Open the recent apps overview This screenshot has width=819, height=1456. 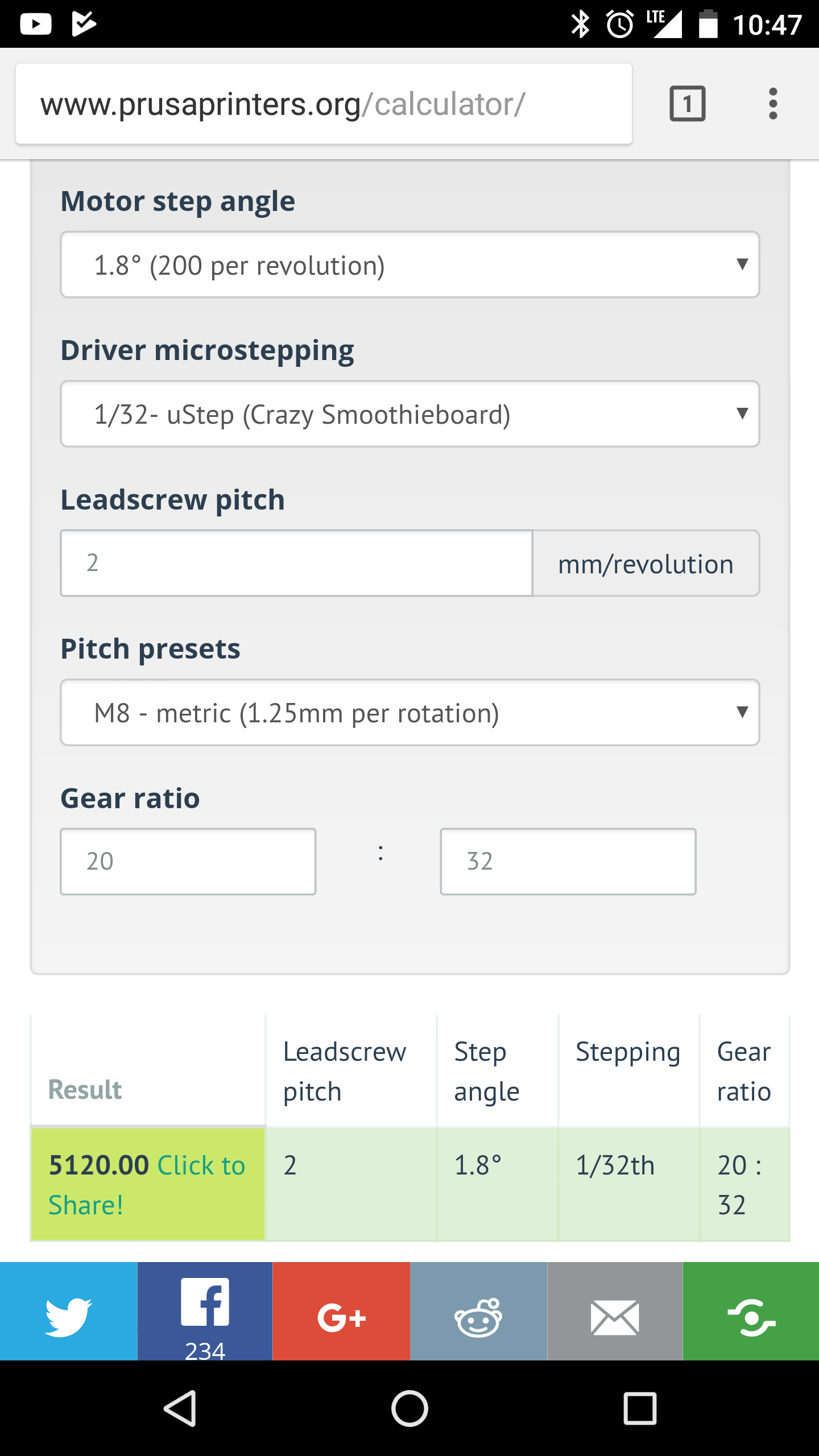640,1408
